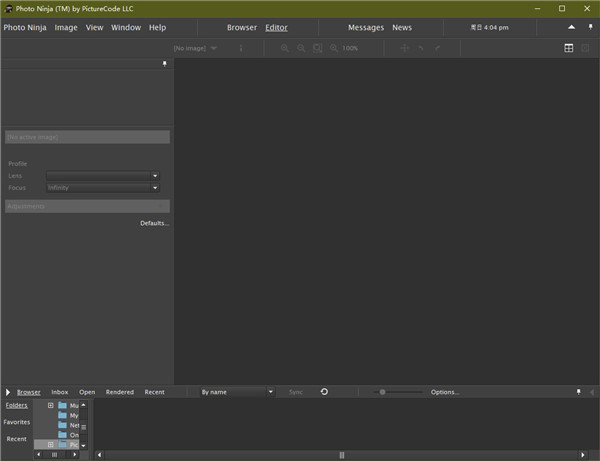Adjust the thumbnail size slider
The height and width of the screenshot is (461, 600).
[x=382, y=392]
